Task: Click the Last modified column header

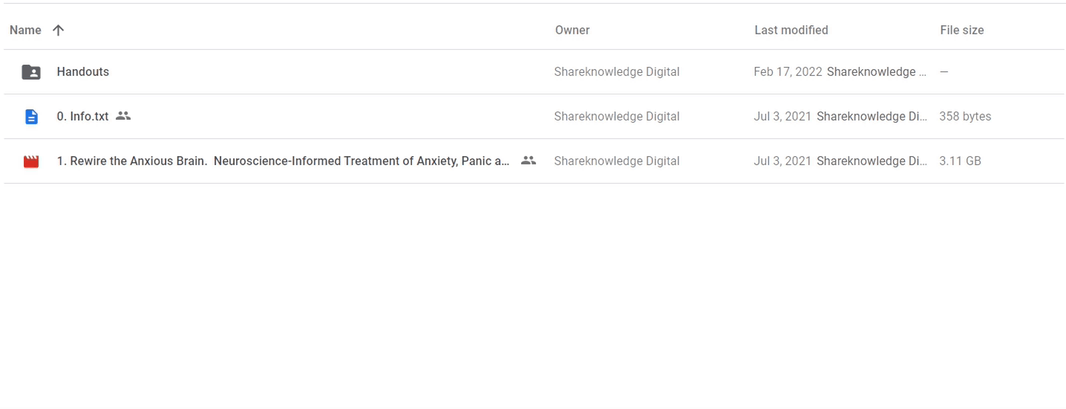Action: coord(791,30)
